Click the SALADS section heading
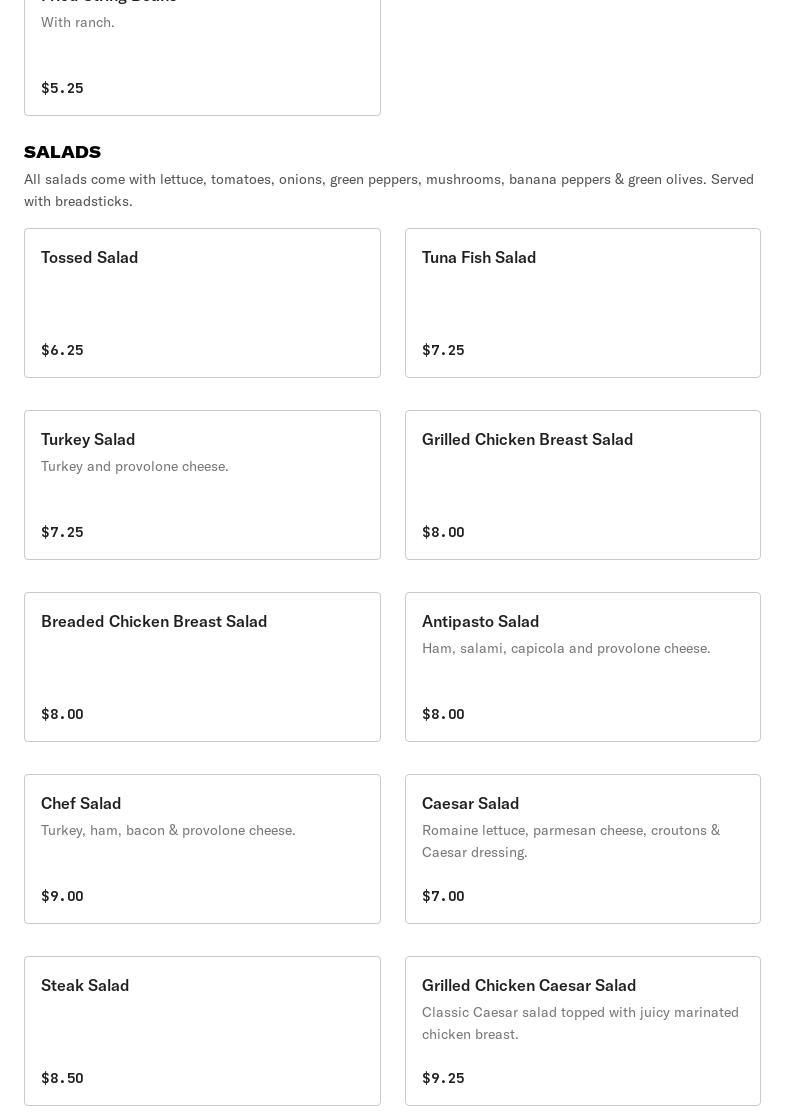 (x=62, y=152)
